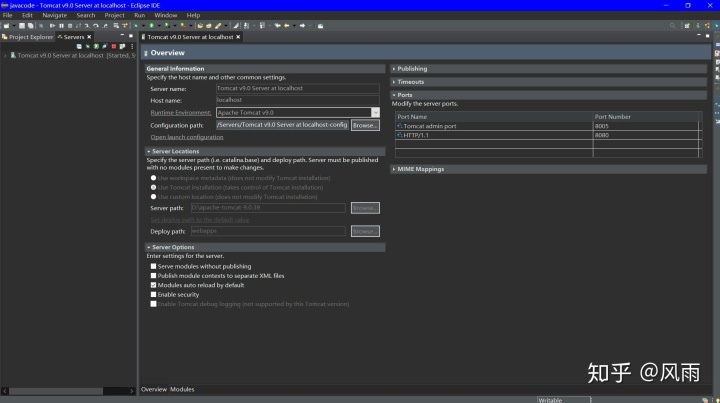
Task: Click the Debug bug toolbar icon
Action: 136,26
